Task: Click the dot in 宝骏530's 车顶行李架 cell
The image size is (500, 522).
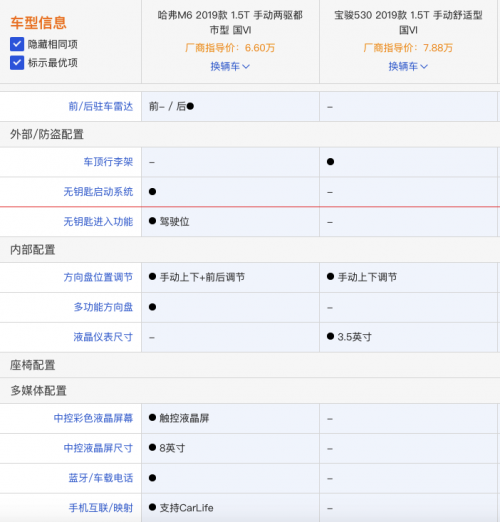Action: pos(330,162)
